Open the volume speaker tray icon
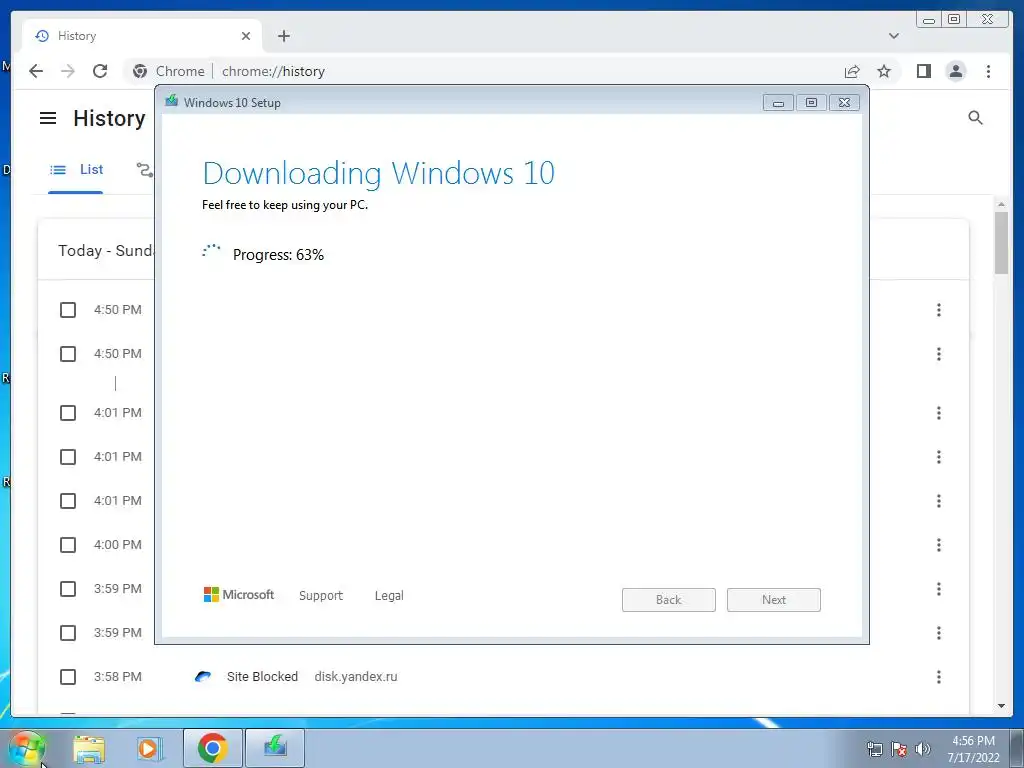 coord(923,749)
